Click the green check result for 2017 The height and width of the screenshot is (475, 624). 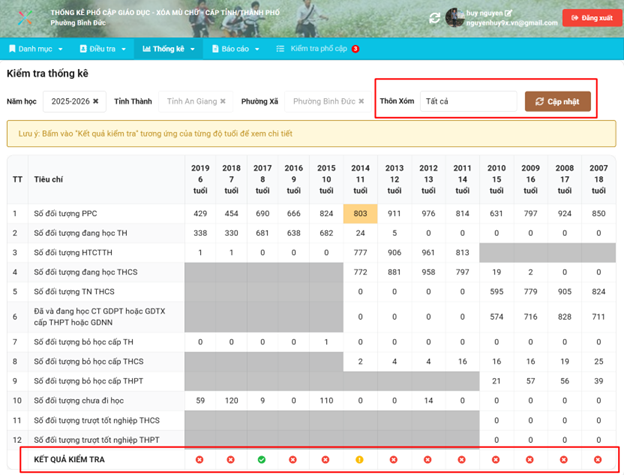pyautogui.click(x=262, y=460)
